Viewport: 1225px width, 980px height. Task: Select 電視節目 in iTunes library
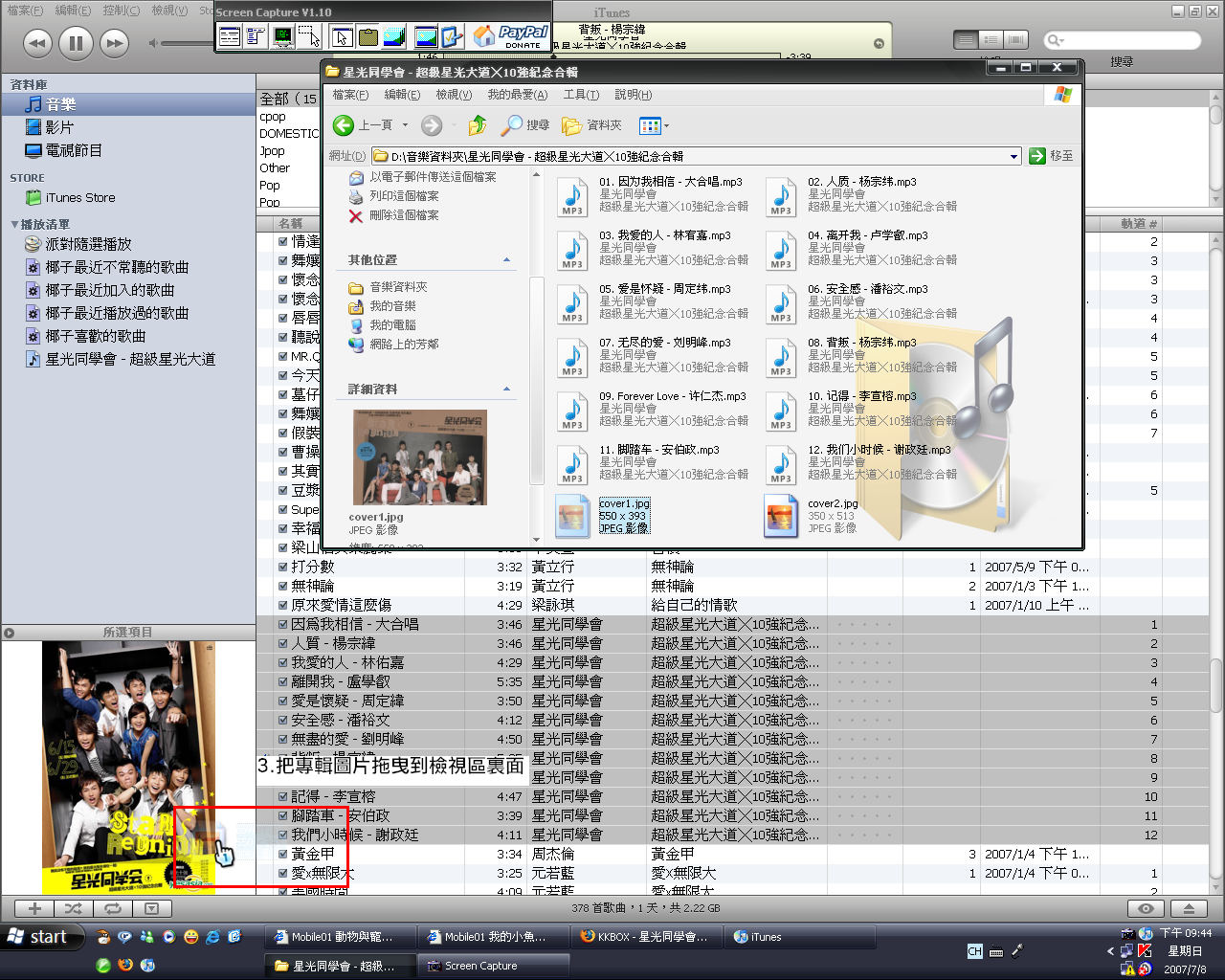(x=127, y=150)
